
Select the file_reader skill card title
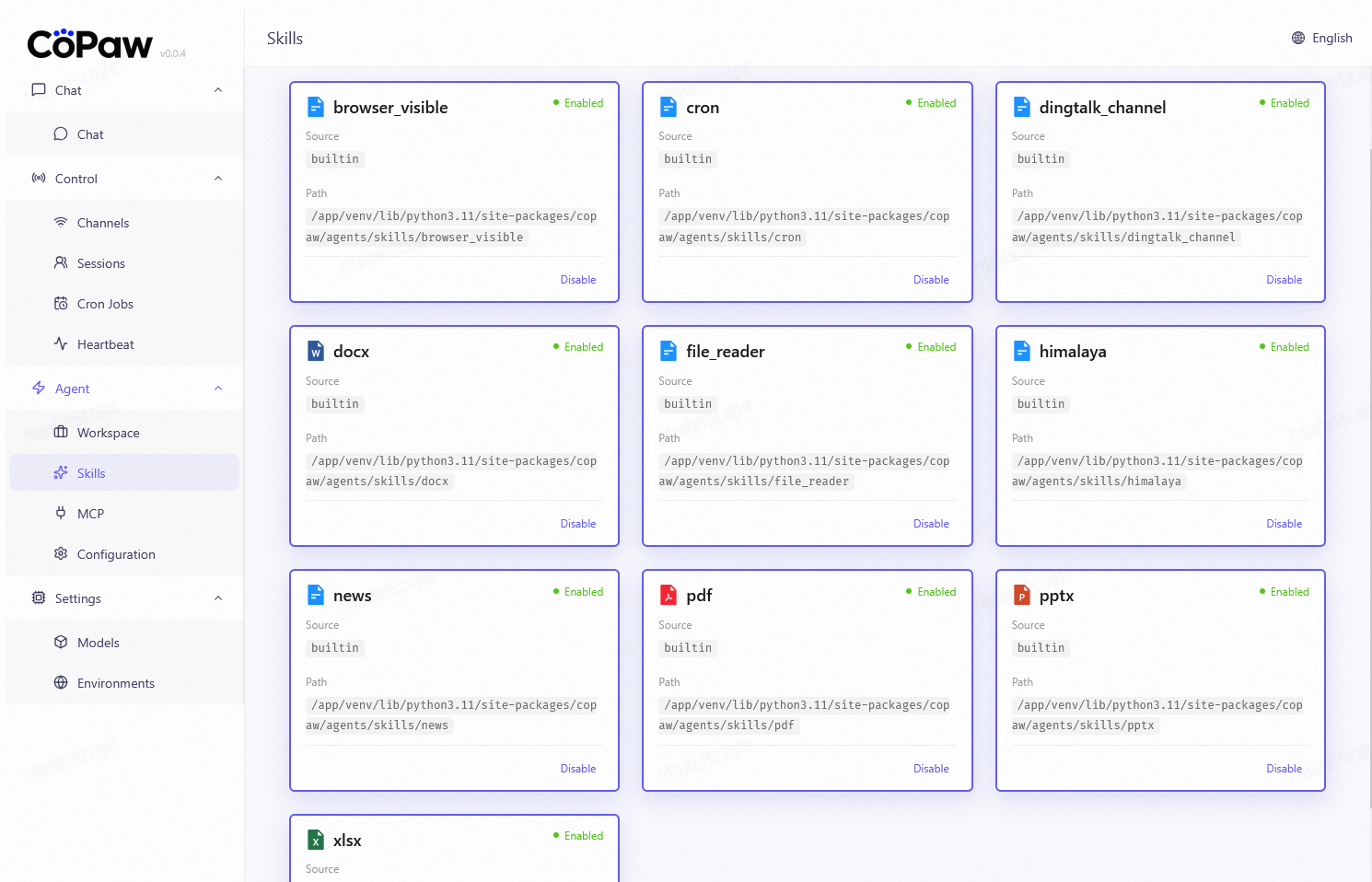[x=725, y=352]
